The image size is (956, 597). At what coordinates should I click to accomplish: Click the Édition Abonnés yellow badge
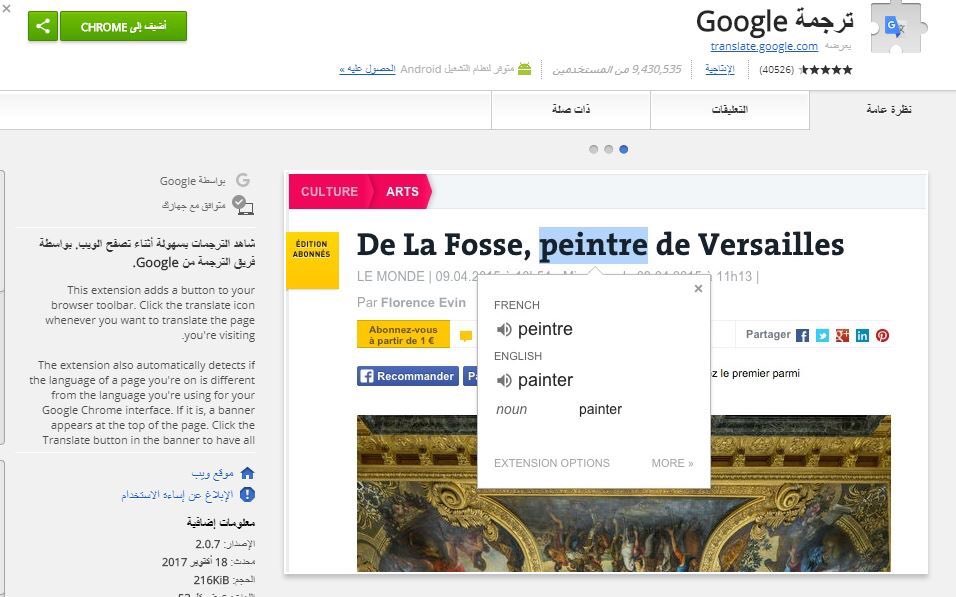point(312,260)
